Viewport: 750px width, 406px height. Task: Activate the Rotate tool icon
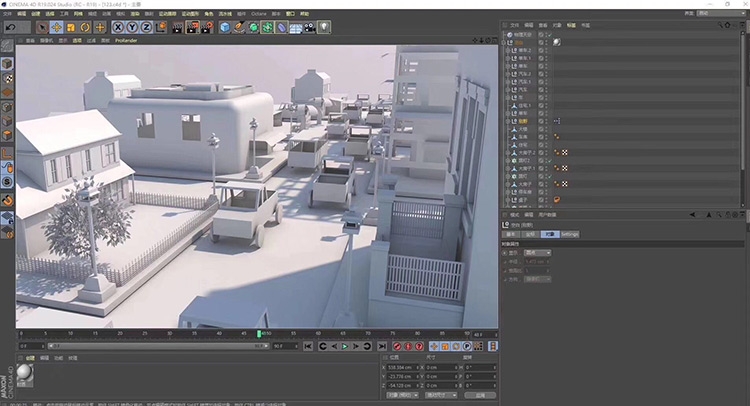85,27
